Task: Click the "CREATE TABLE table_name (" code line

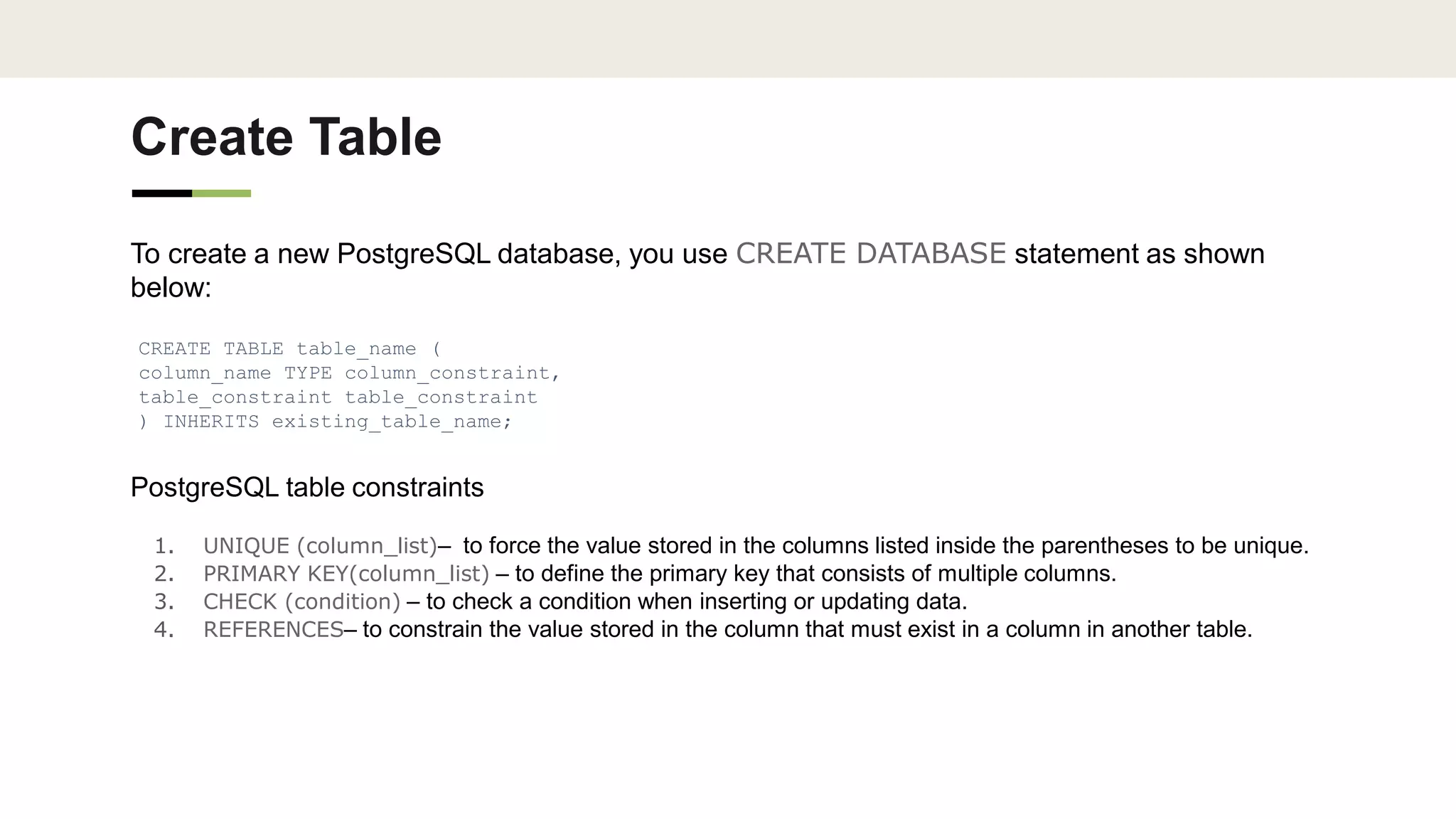Action: (289, 349)
